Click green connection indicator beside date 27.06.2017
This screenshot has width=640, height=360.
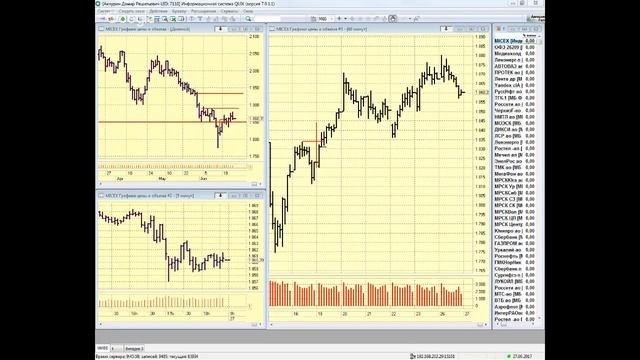point(508,356)
